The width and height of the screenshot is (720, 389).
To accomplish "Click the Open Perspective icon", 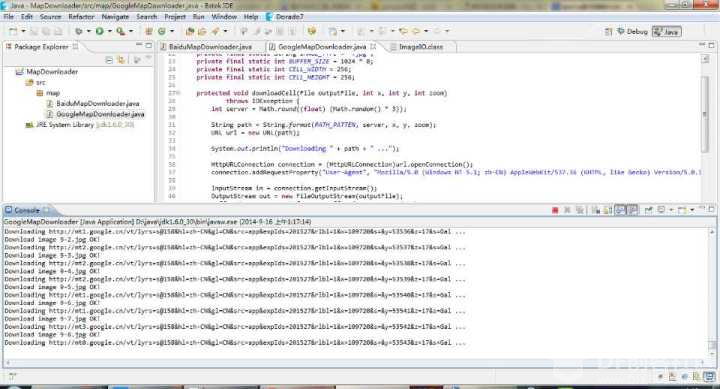I will pyautogui.click(x=608, y=32).
